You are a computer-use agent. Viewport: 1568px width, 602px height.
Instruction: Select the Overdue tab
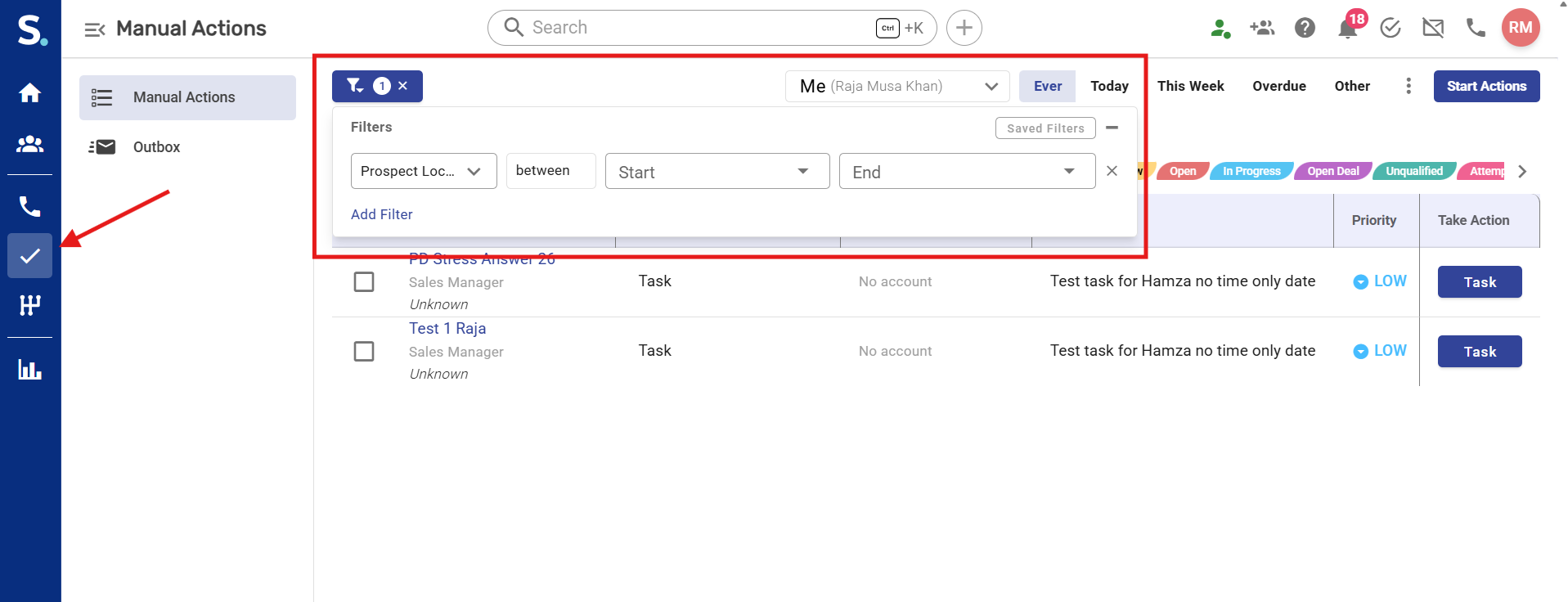tap(1279, 86)
